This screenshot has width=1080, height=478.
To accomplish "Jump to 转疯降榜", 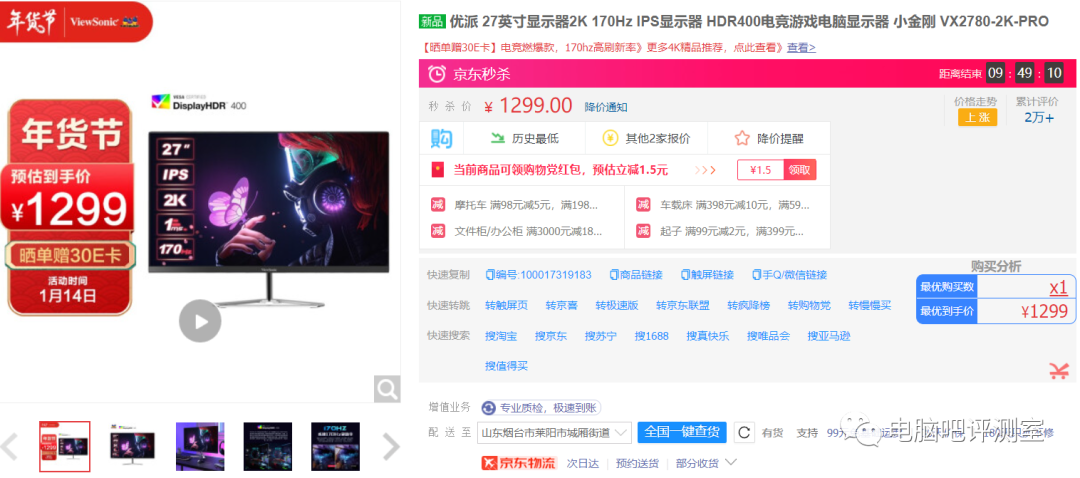I will pos(749,306).
